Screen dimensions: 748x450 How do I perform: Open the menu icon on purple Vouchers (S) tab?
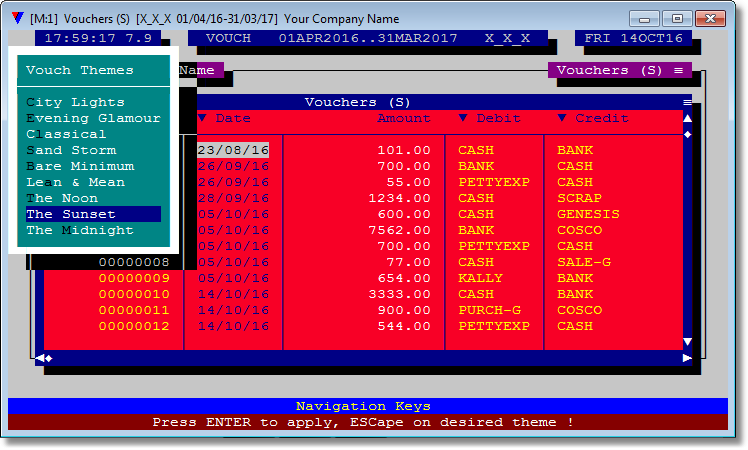tap(678, 70)
